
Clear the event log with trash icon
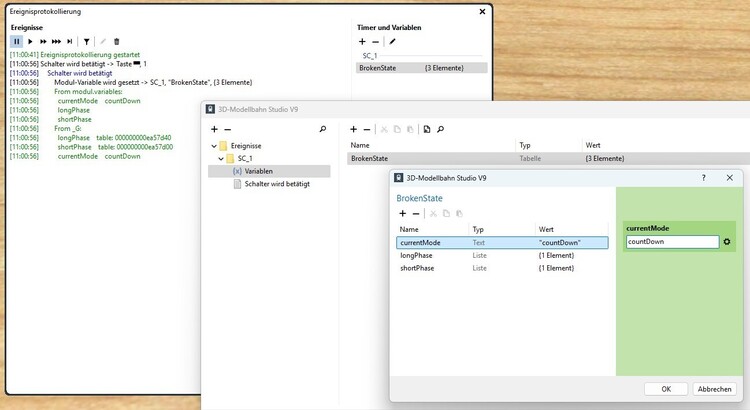(117, 42)
